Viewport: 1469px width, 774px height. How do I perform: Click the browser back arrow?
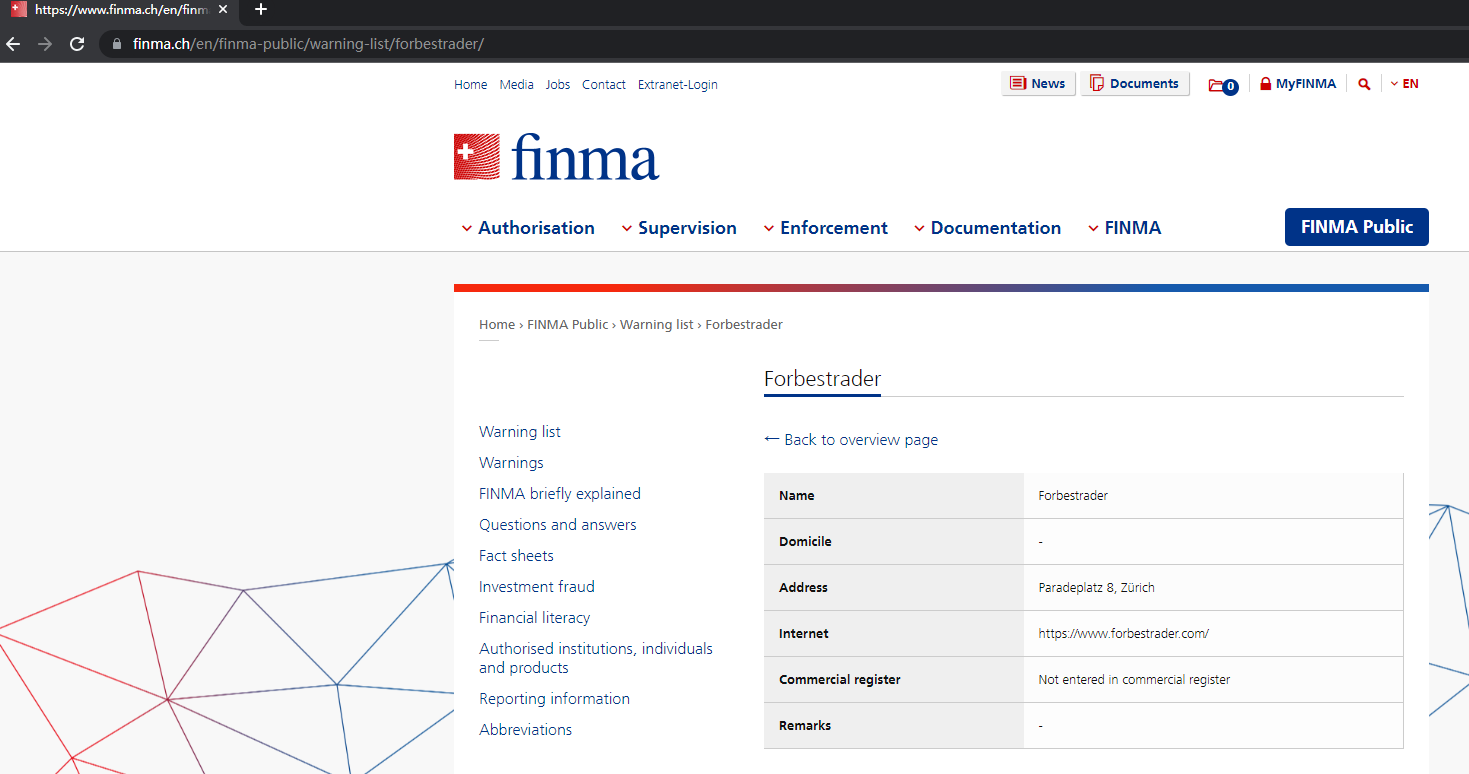coord(13,44)
